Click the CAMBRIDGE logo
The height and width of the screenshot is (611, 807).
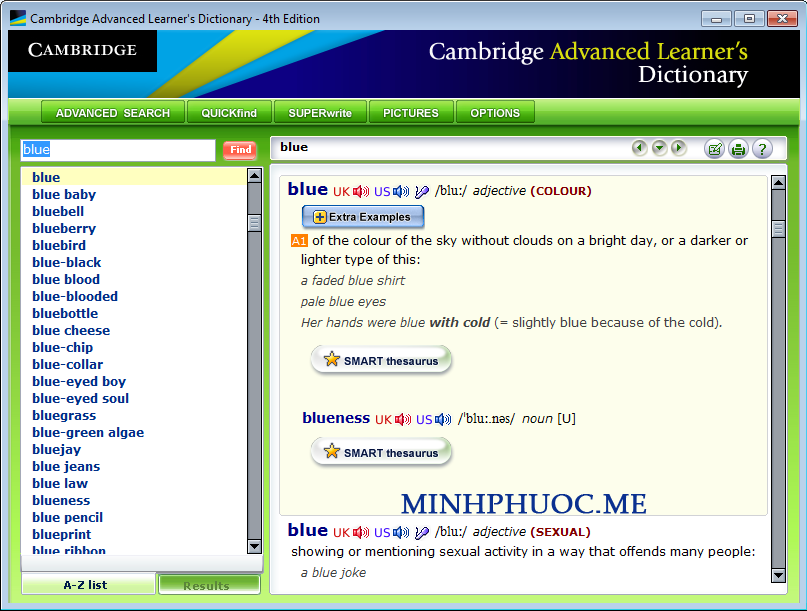click(82, 50)
